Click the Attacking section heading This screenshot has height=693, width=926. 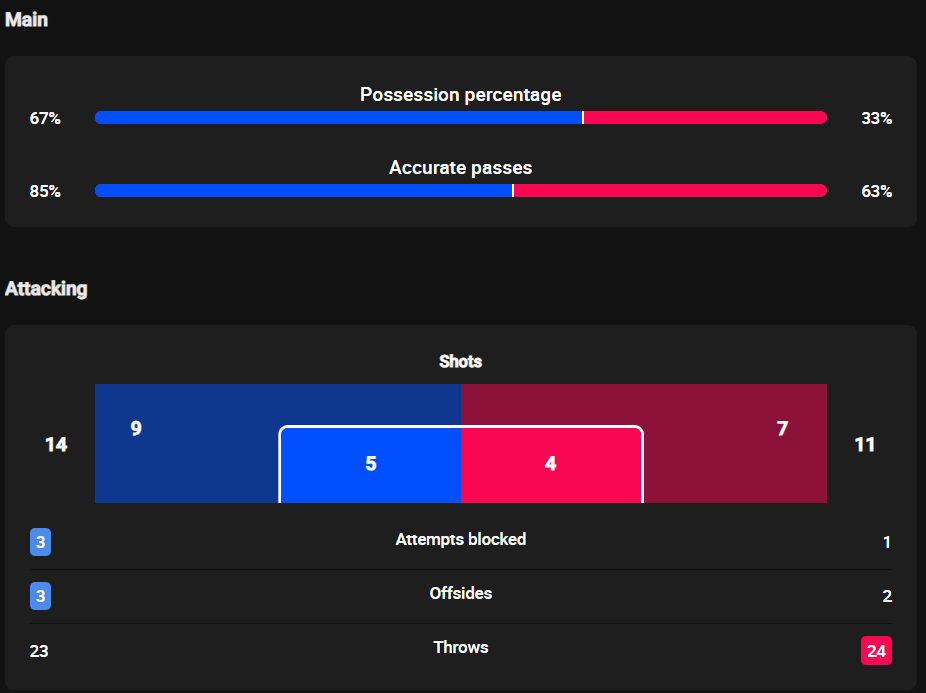click(46, 289)
